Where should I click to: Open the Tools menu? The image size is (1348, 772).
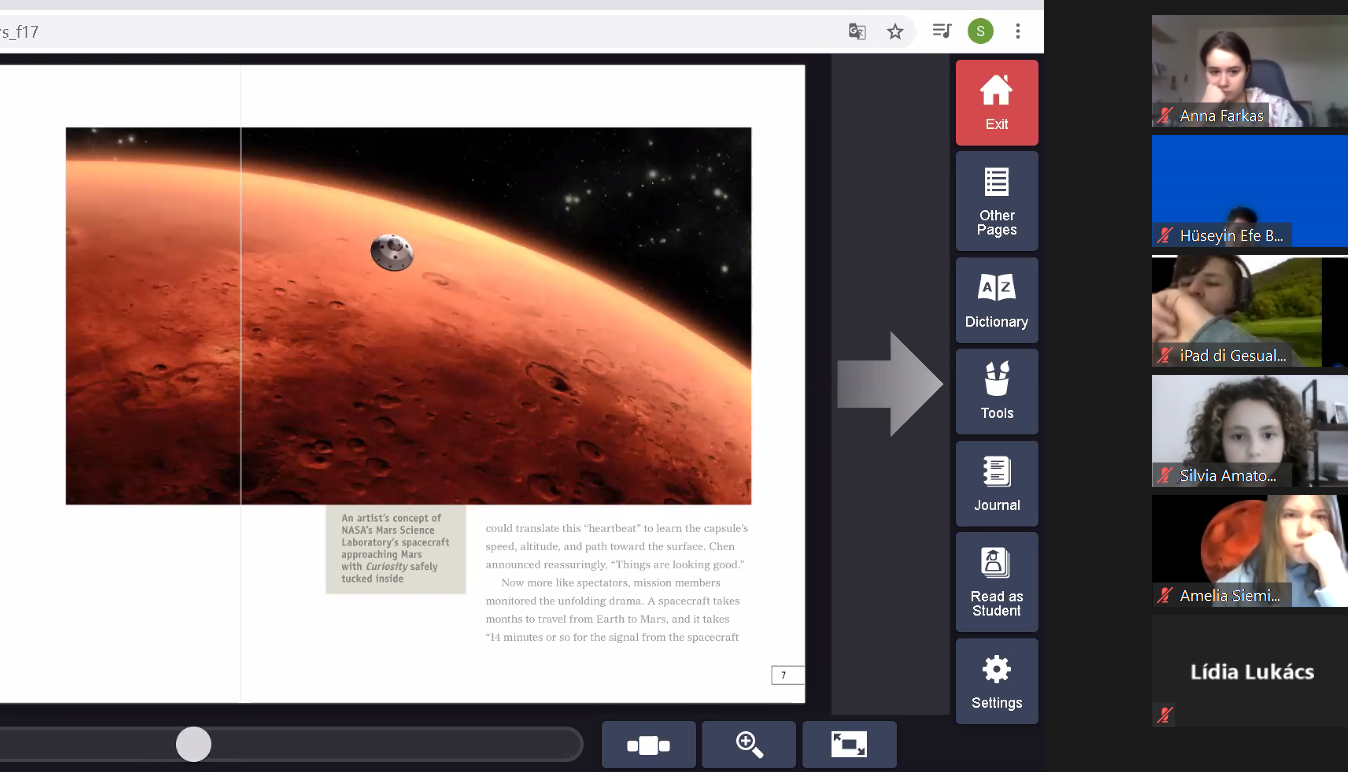pyautogui.click(x=996, y=391)
